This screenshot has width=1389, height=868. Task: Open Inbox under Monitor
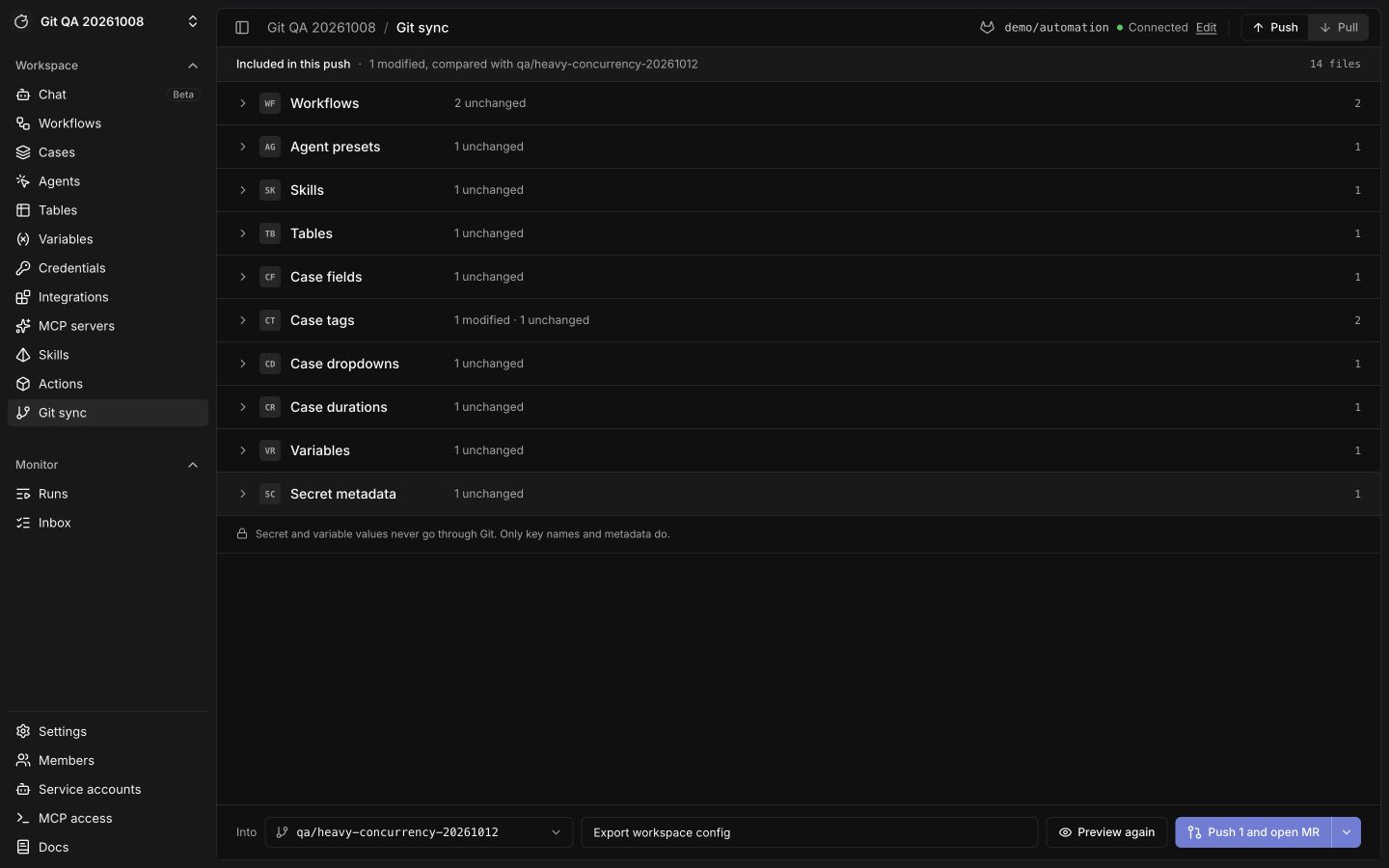108,523
